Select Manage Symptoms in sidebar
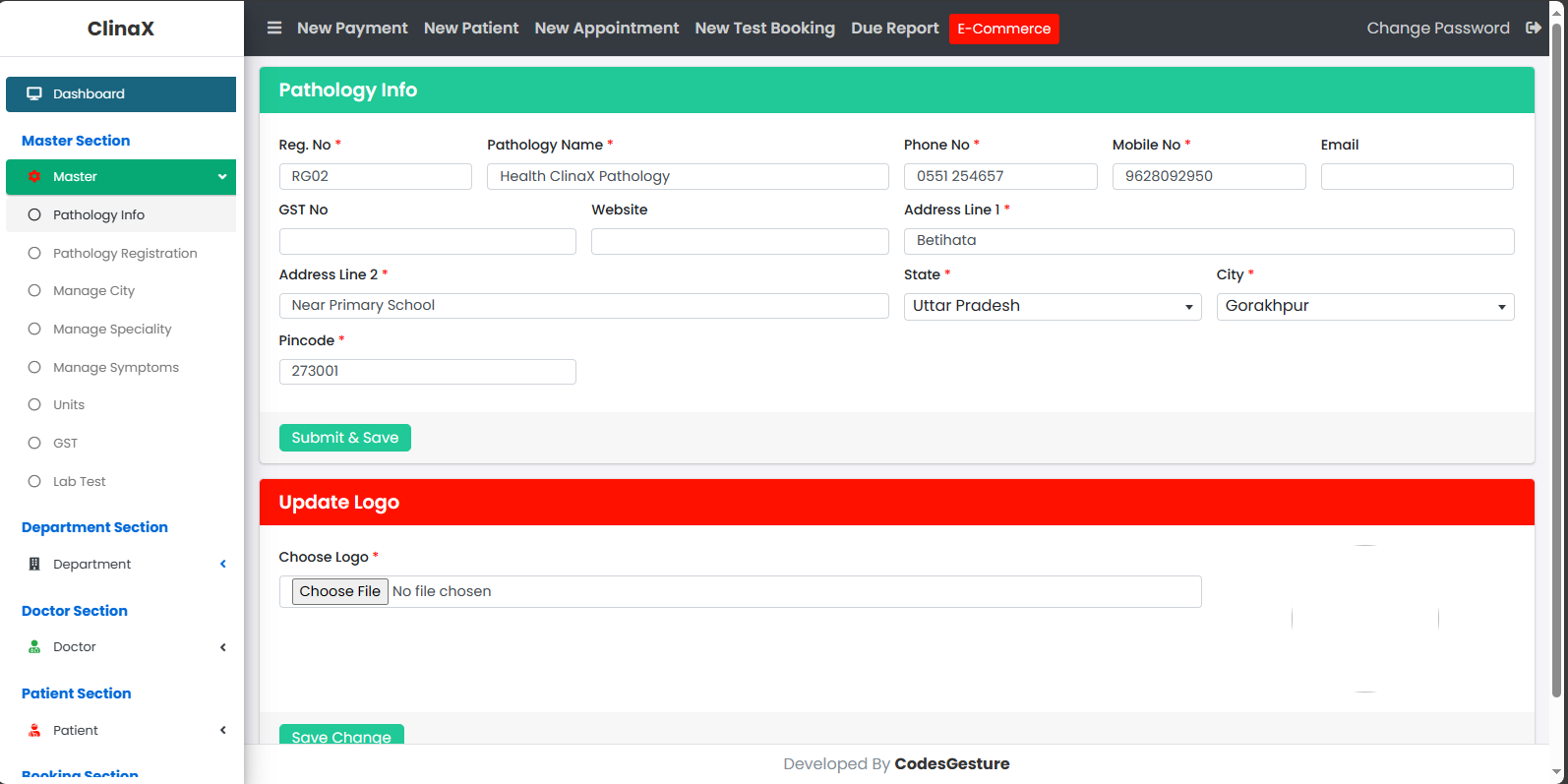 click(x=121, y=368)
